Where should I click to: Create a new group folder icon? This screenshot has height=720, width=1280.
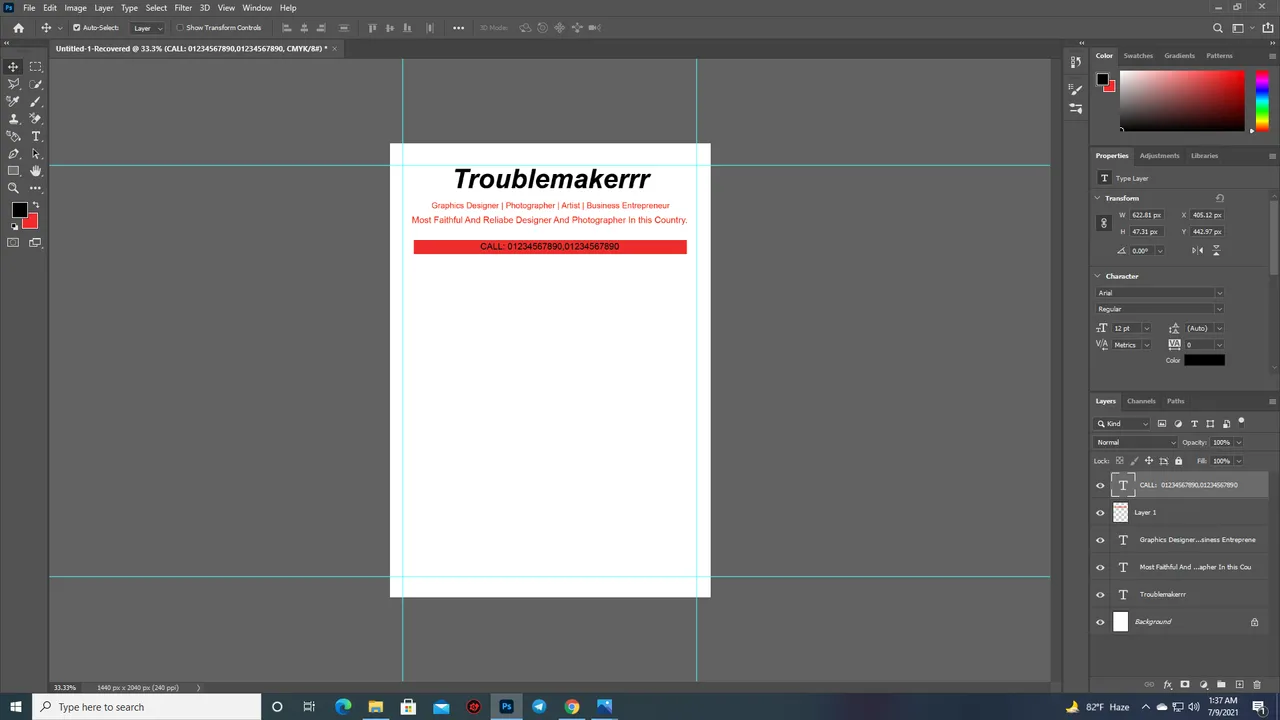coord(1221,685)
